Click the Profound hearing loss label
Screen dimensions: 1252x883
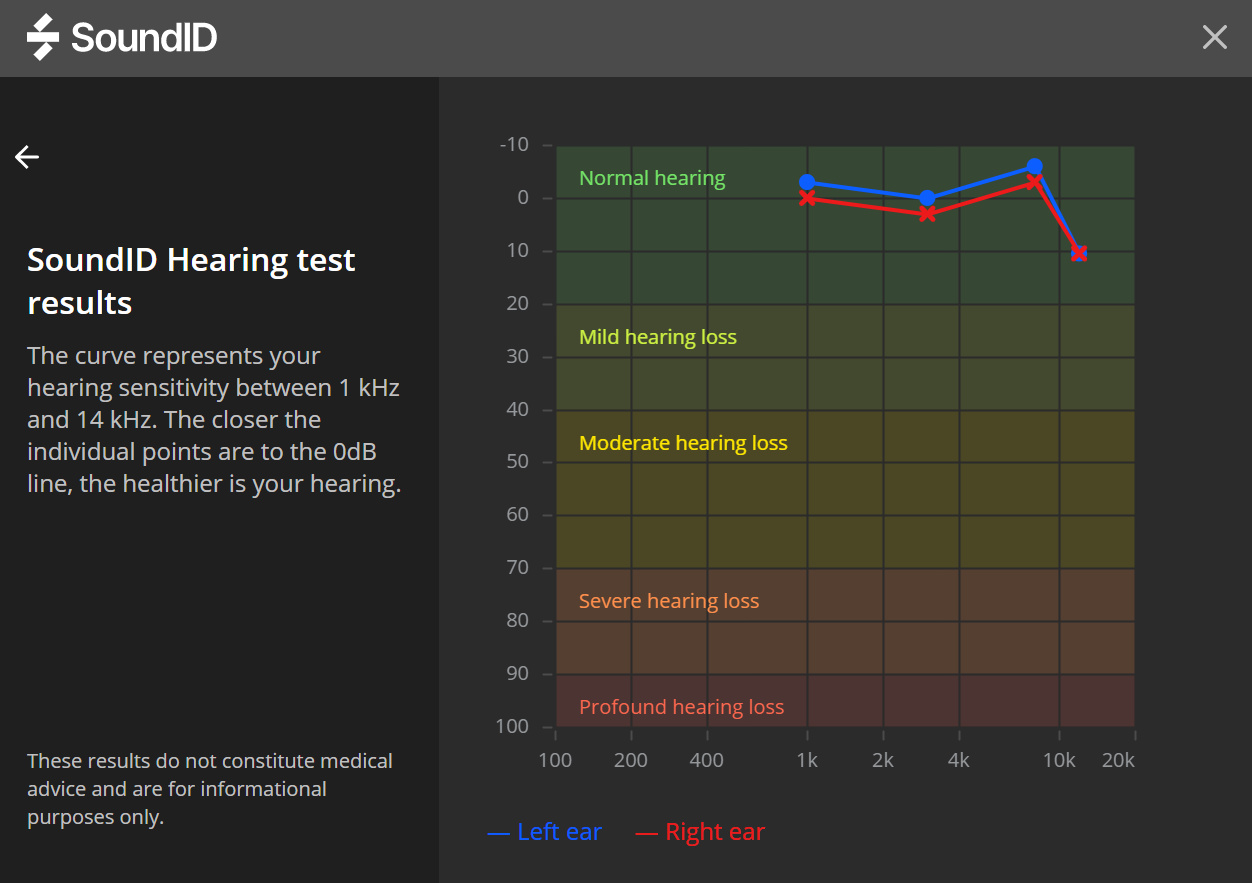(x=681, y=707)
